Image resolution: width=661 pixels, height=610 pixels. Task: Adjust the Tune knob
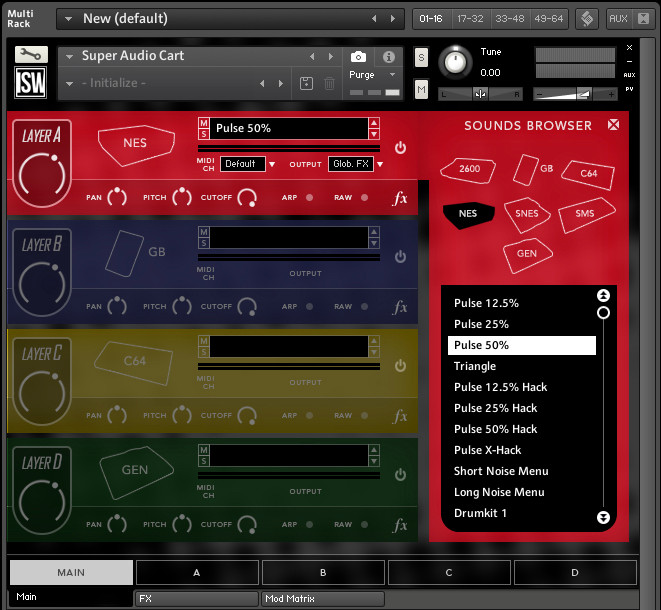click(455, 62)
